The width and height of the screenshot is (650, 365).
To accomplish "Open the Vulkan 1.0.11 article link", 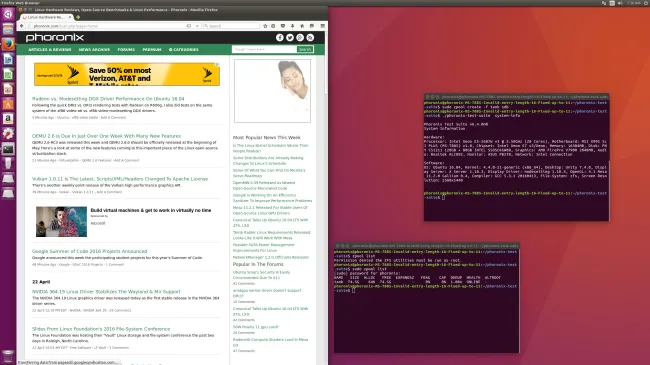I will coord(120,179).
